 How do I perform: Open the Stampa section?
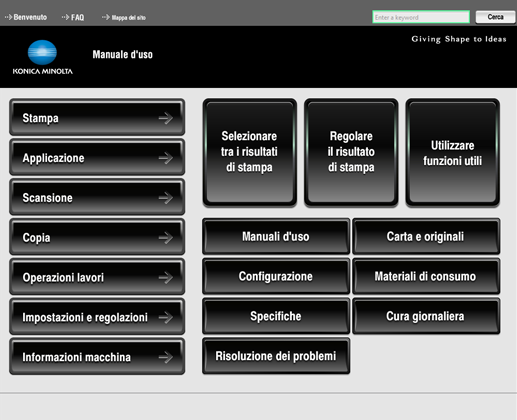(x=97, y=117)
